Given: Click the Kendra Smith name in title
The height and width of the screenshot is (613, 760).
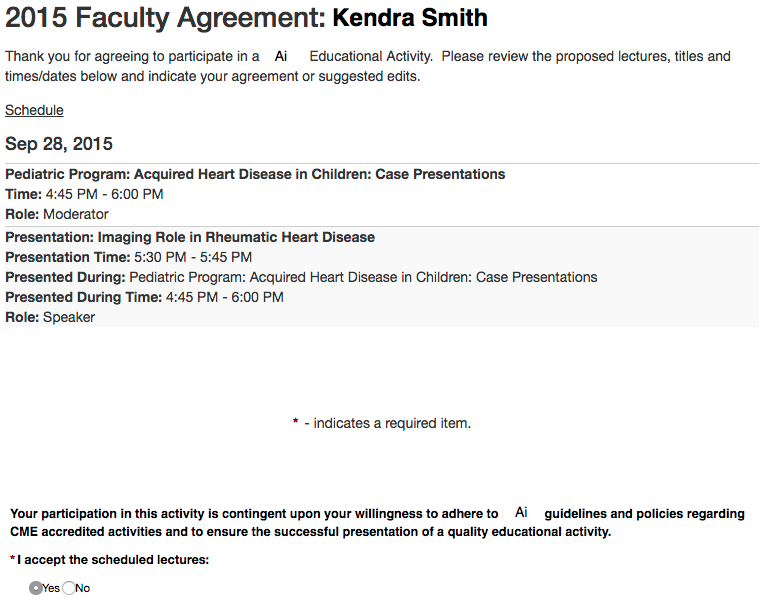Looking at the screenshot, I should [x=410, y=17].
